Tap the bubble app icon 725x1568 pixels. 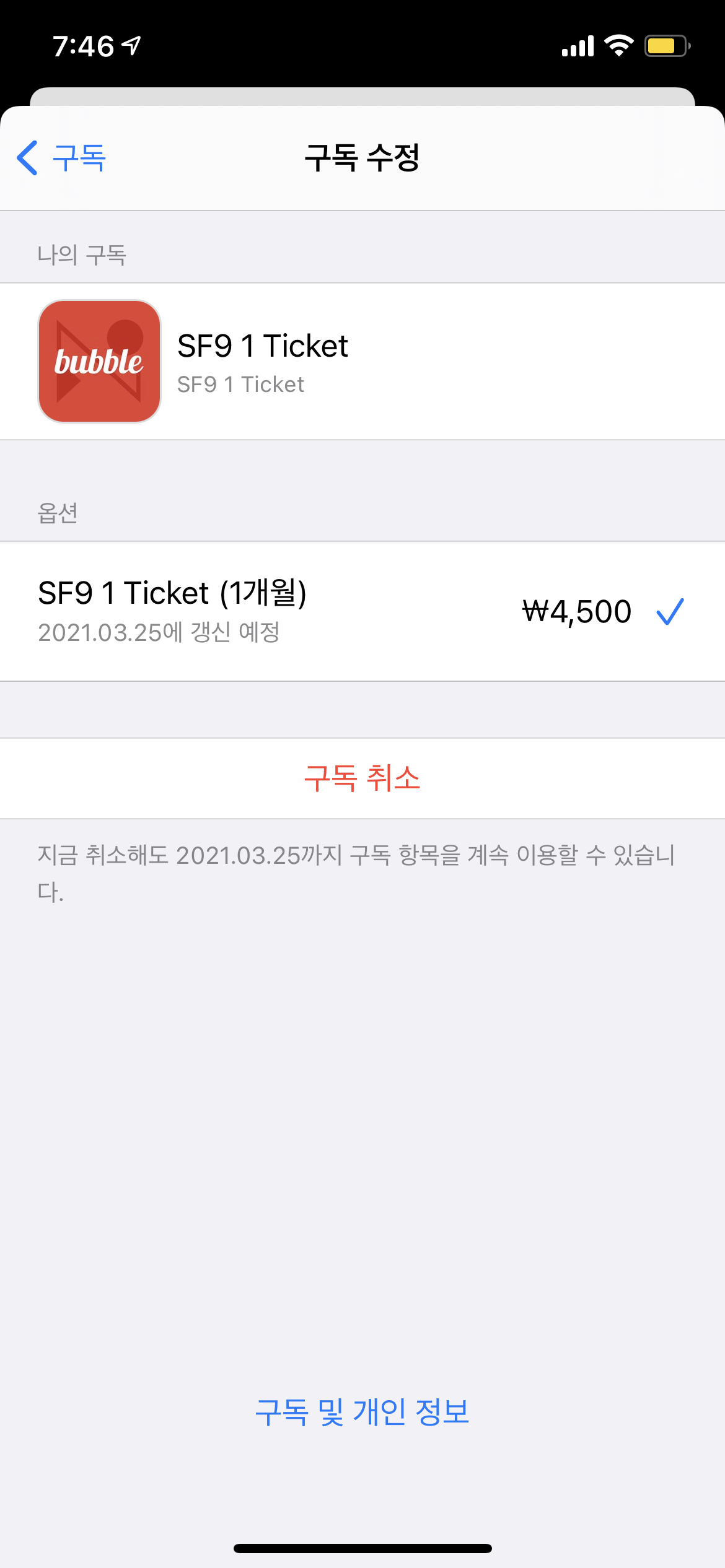click(99, 362)
